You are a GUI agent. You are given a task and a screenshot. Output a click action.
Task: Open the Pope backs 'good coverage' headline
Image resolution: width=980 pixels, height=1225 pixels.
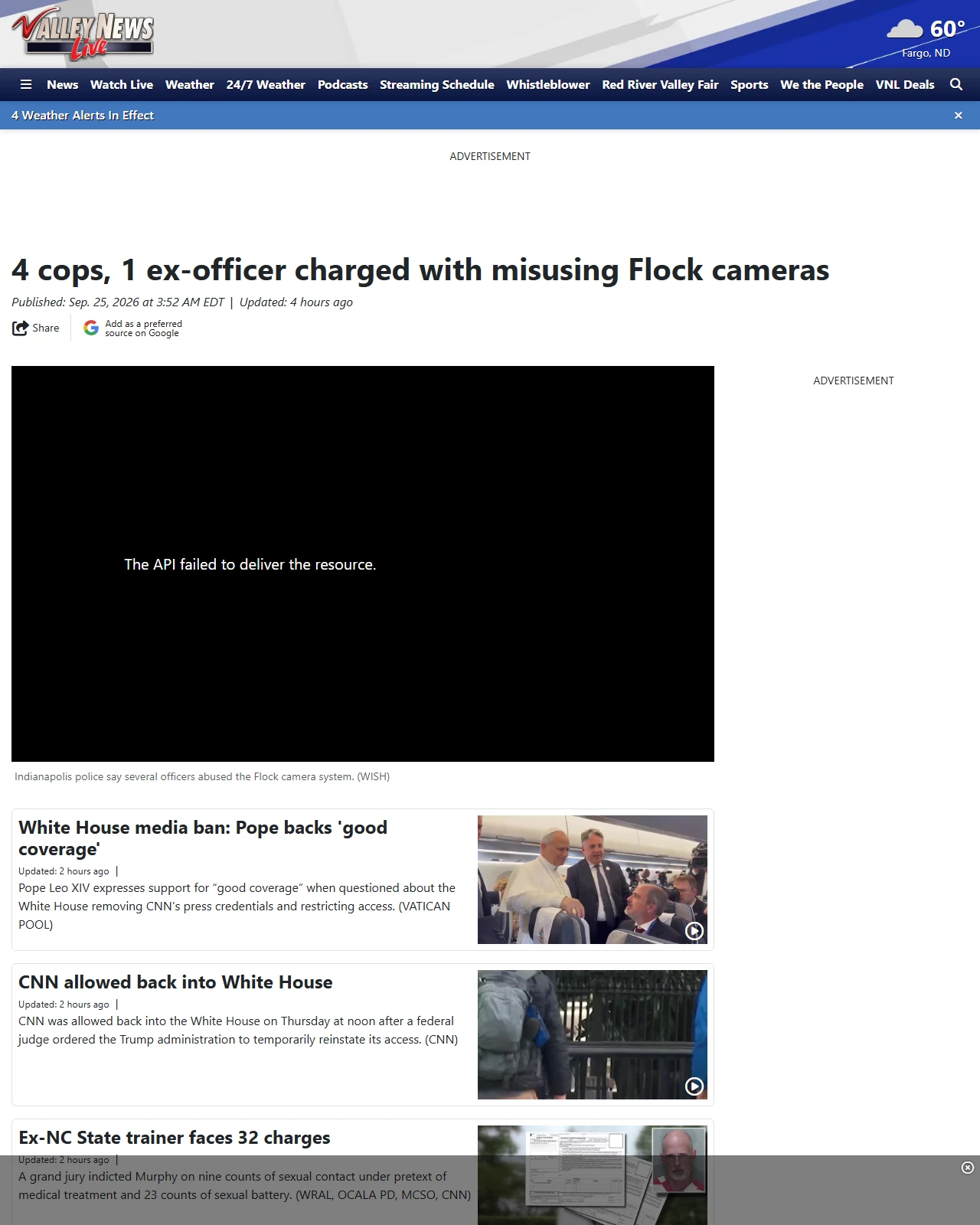pyautogui.click(x=203, y=838)
